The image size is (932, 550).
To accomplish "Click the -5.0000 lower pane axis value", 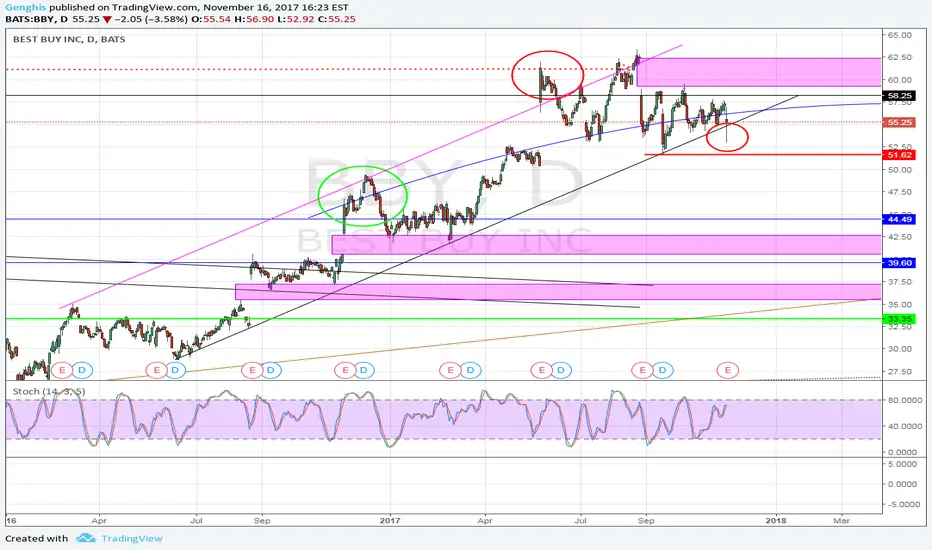I will (904, 504).
